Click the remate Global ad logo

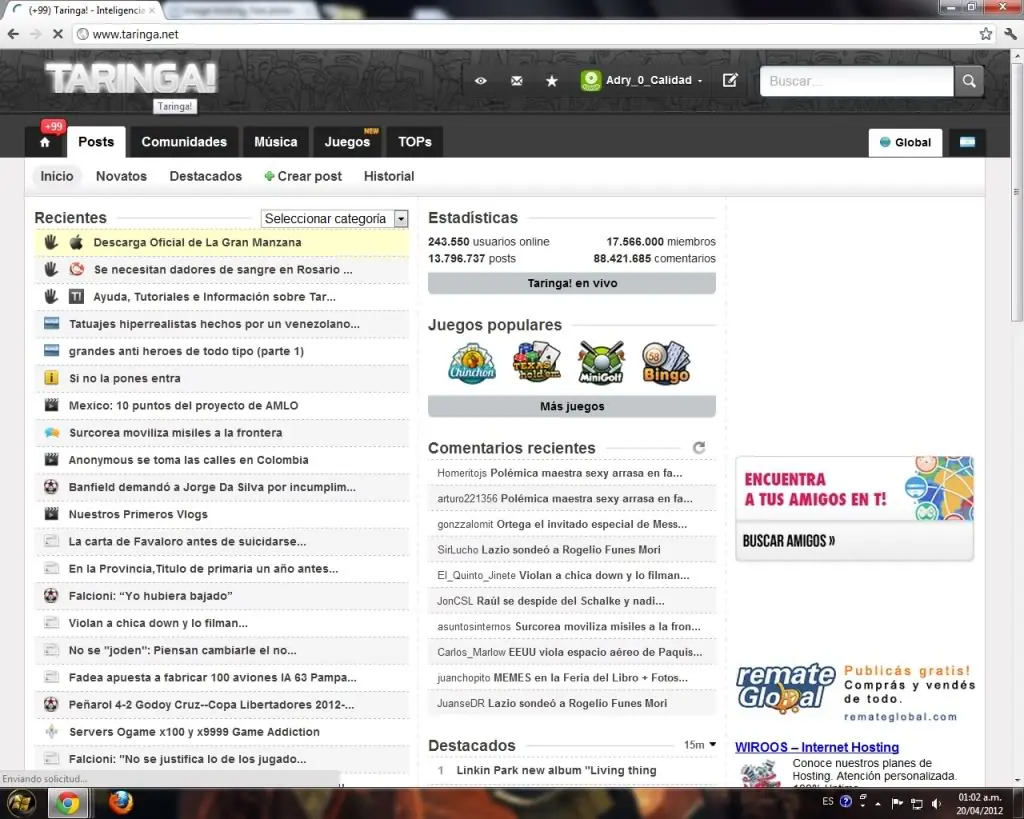tap(786, 689)
